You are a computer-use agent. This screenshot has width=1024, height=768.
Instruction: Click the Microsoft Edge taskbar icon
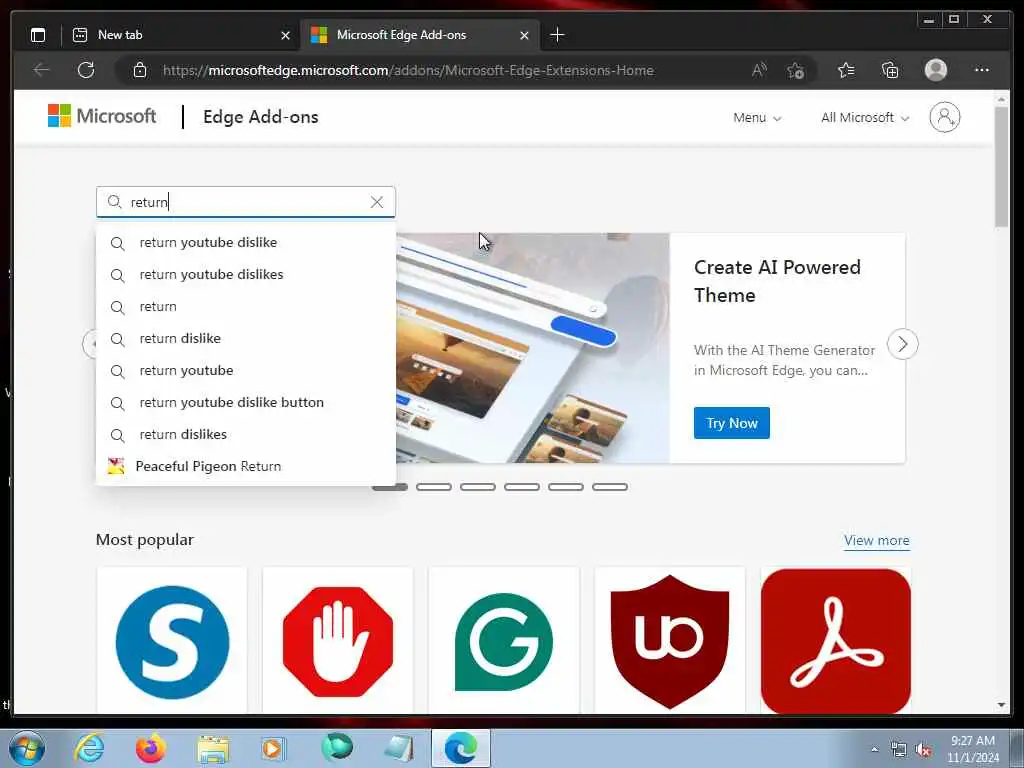(460, 748)
